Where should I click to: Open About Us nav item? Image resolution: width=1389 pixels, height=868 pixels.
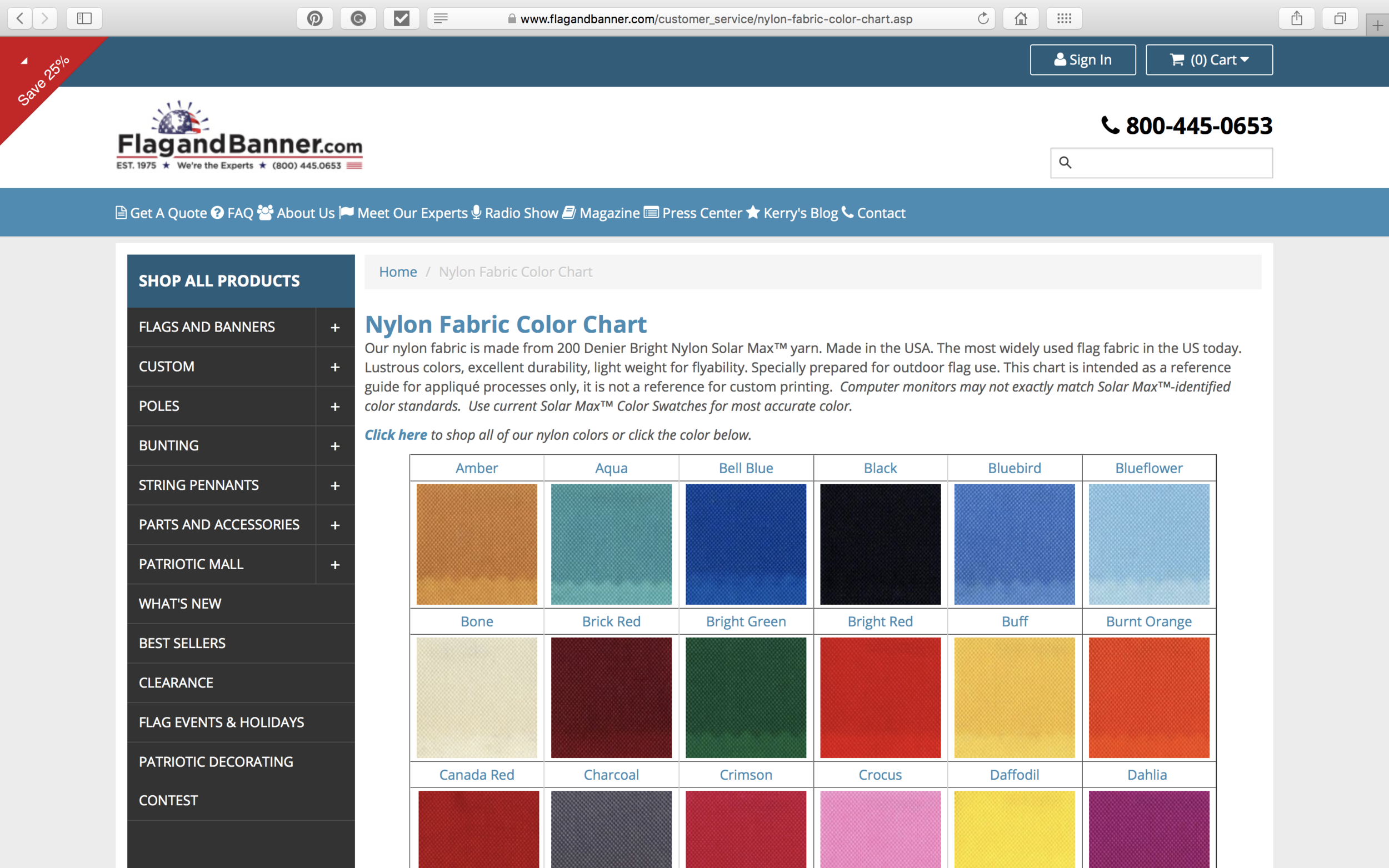(x=296, y=213)
